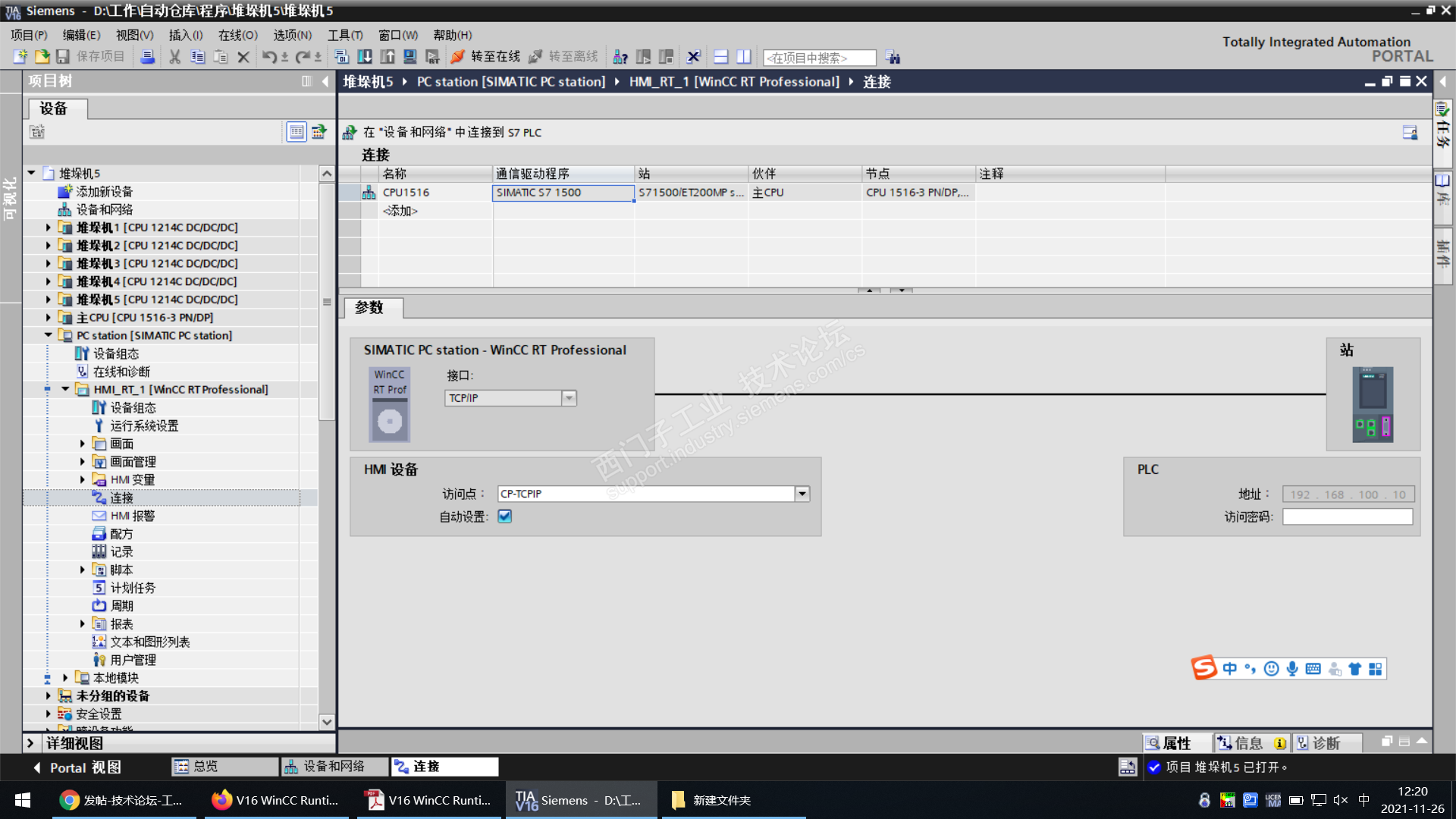Click the download to device icon

coord(365,57)
